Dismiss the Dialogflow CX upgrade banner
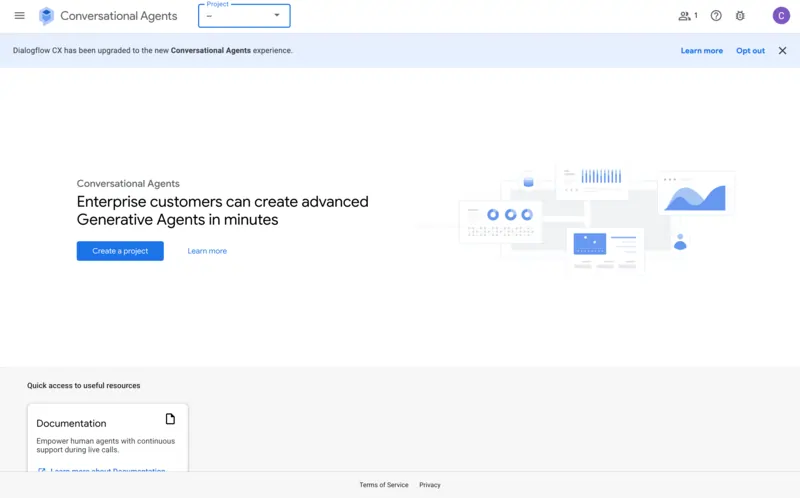The image size is (800, 498). click(782, 51)
